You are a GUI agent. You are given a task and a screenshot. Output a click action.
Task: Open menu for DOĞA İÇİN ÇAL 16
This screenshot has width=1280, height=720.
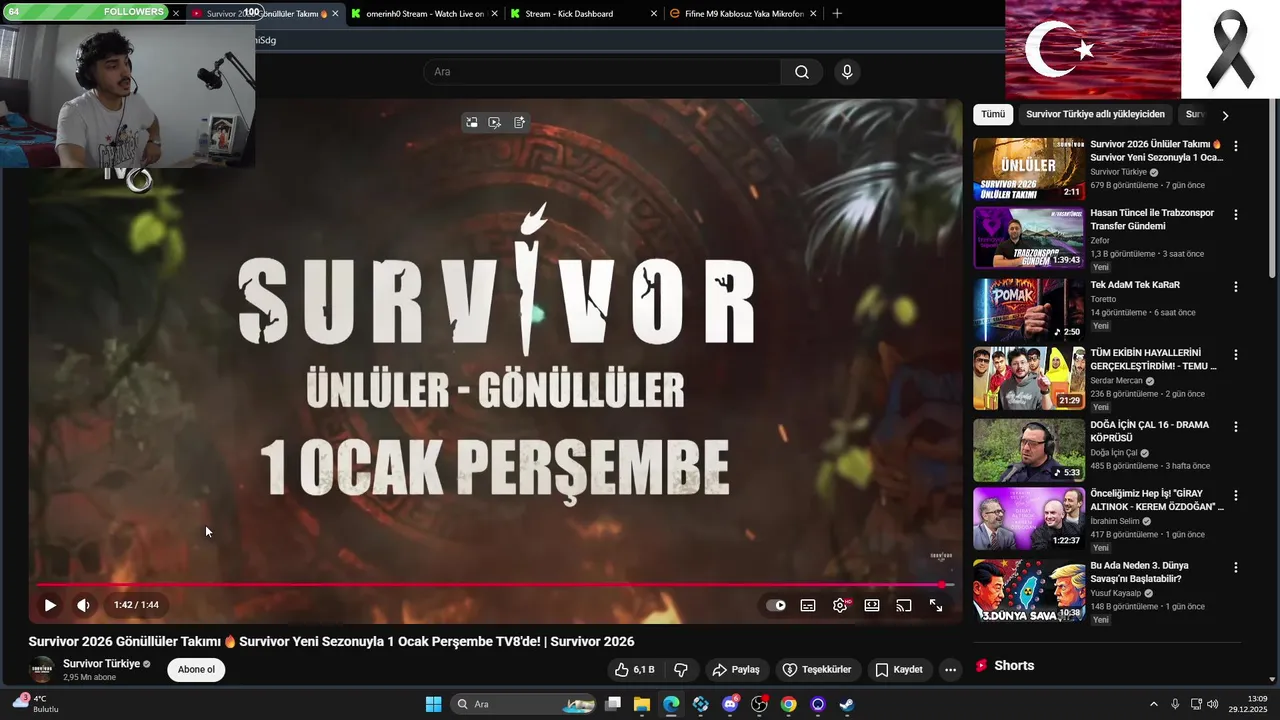[x=1236, y=427]
